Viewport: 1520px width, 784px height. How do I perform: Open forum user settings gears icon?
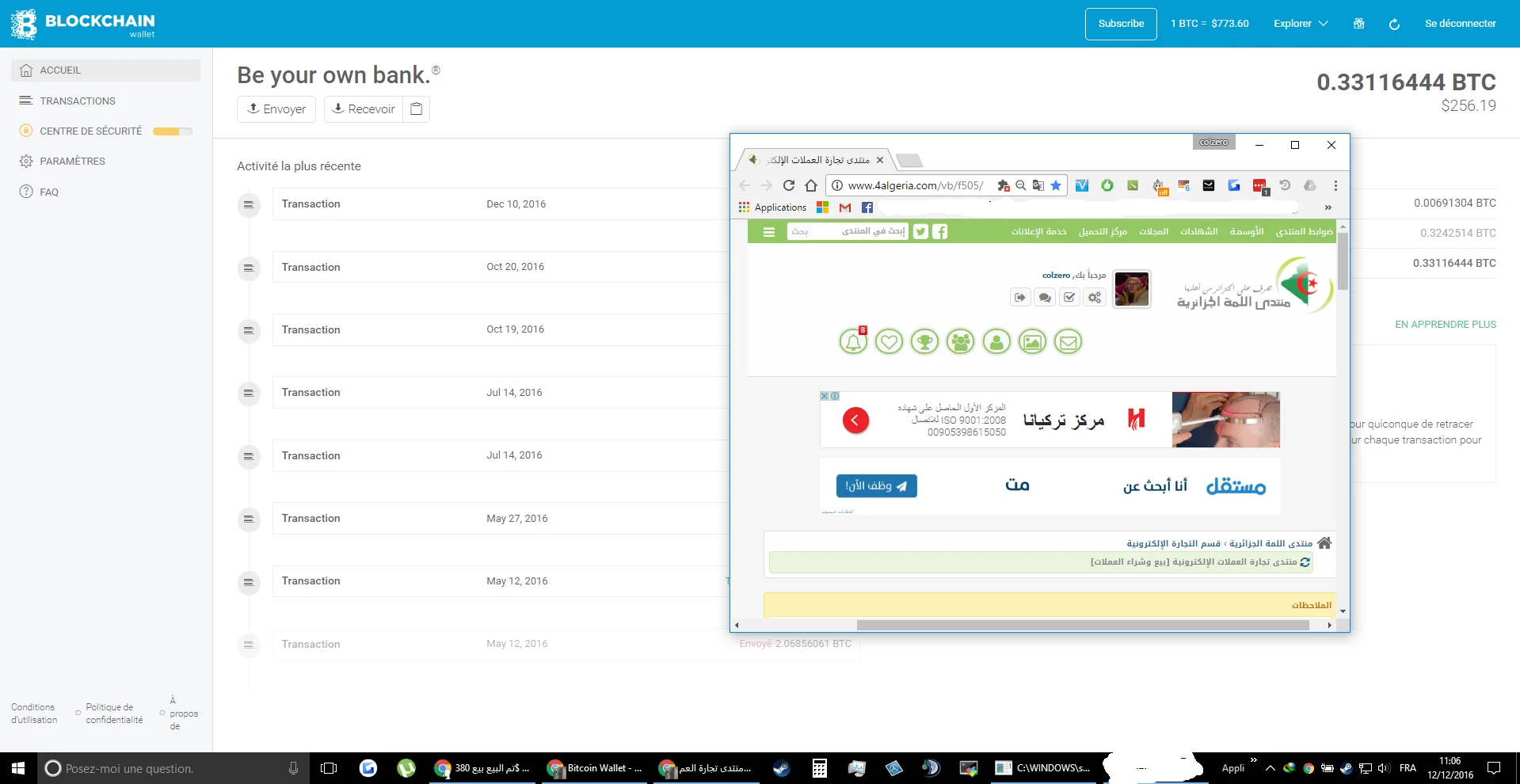tap(1095, 297)
